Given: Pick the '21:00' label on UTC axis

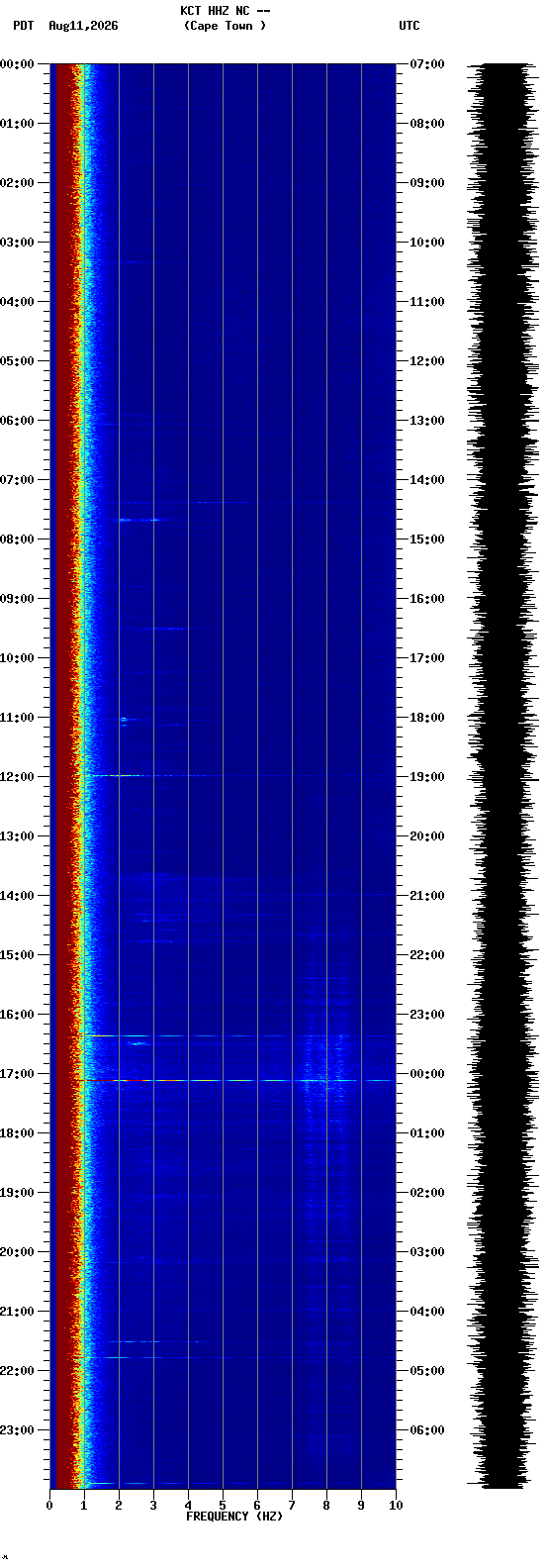Looking at the screenshot, I should point(427,896).
